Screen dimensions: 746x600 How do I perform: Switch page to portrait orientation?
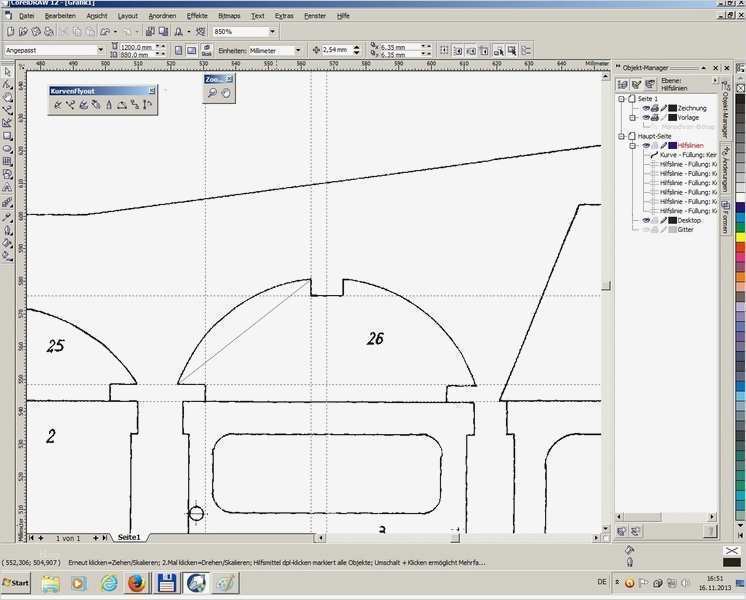click(x=178, y=50)
